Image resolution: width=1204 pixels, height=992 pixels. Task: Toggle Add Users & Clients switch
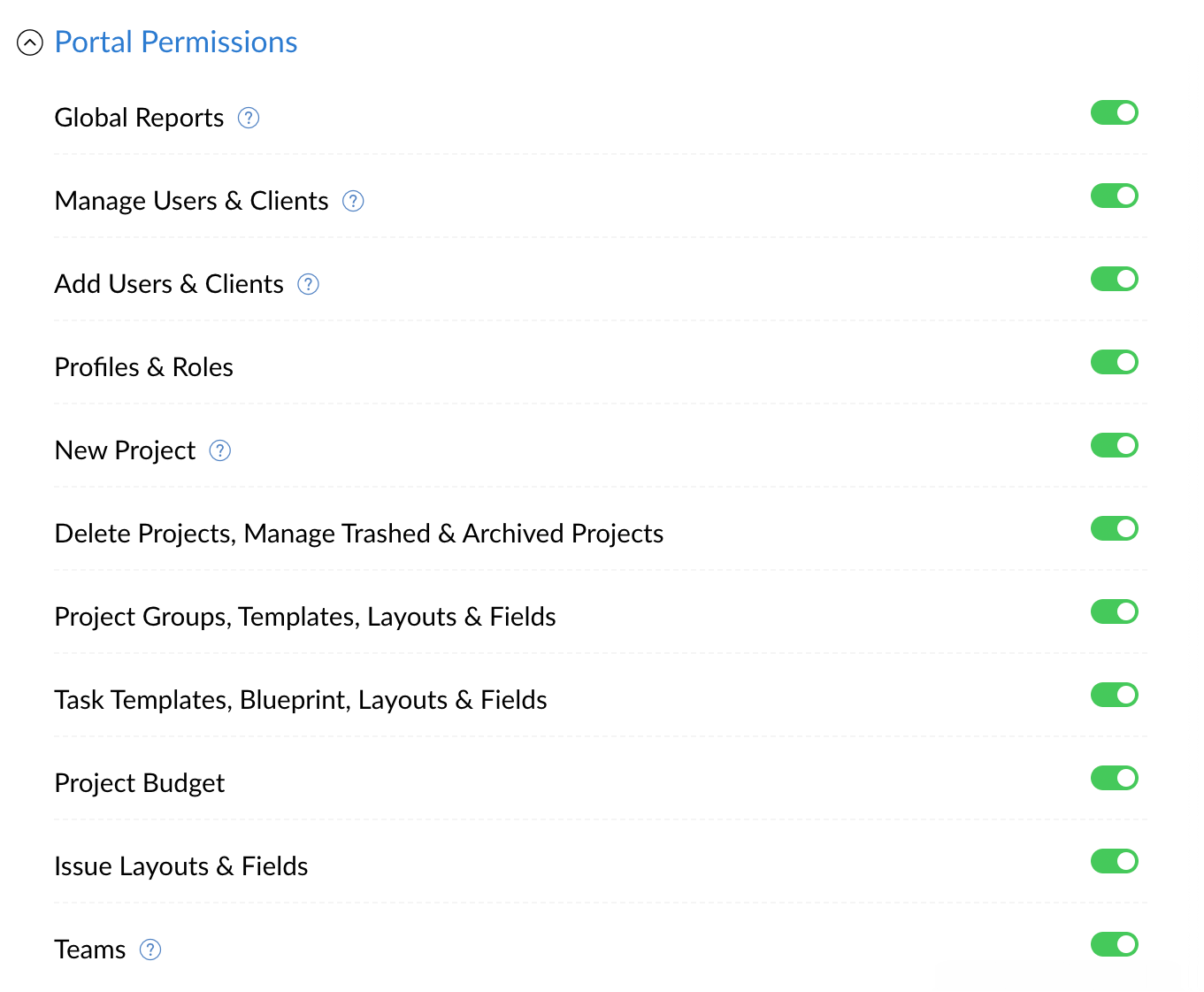tap(1114, 279)
